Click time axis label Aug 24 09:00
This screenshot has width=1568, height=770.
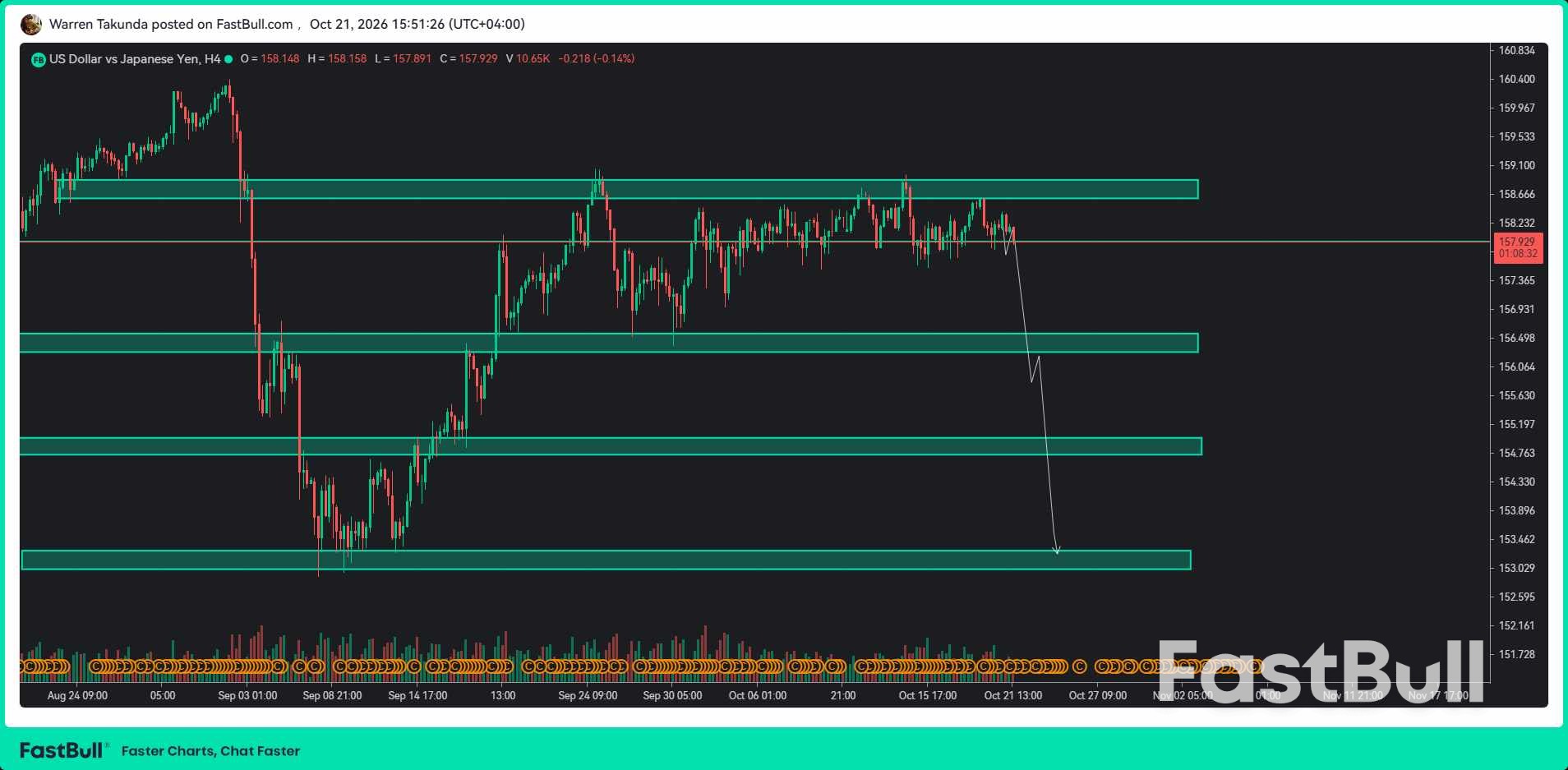[77, 695]
